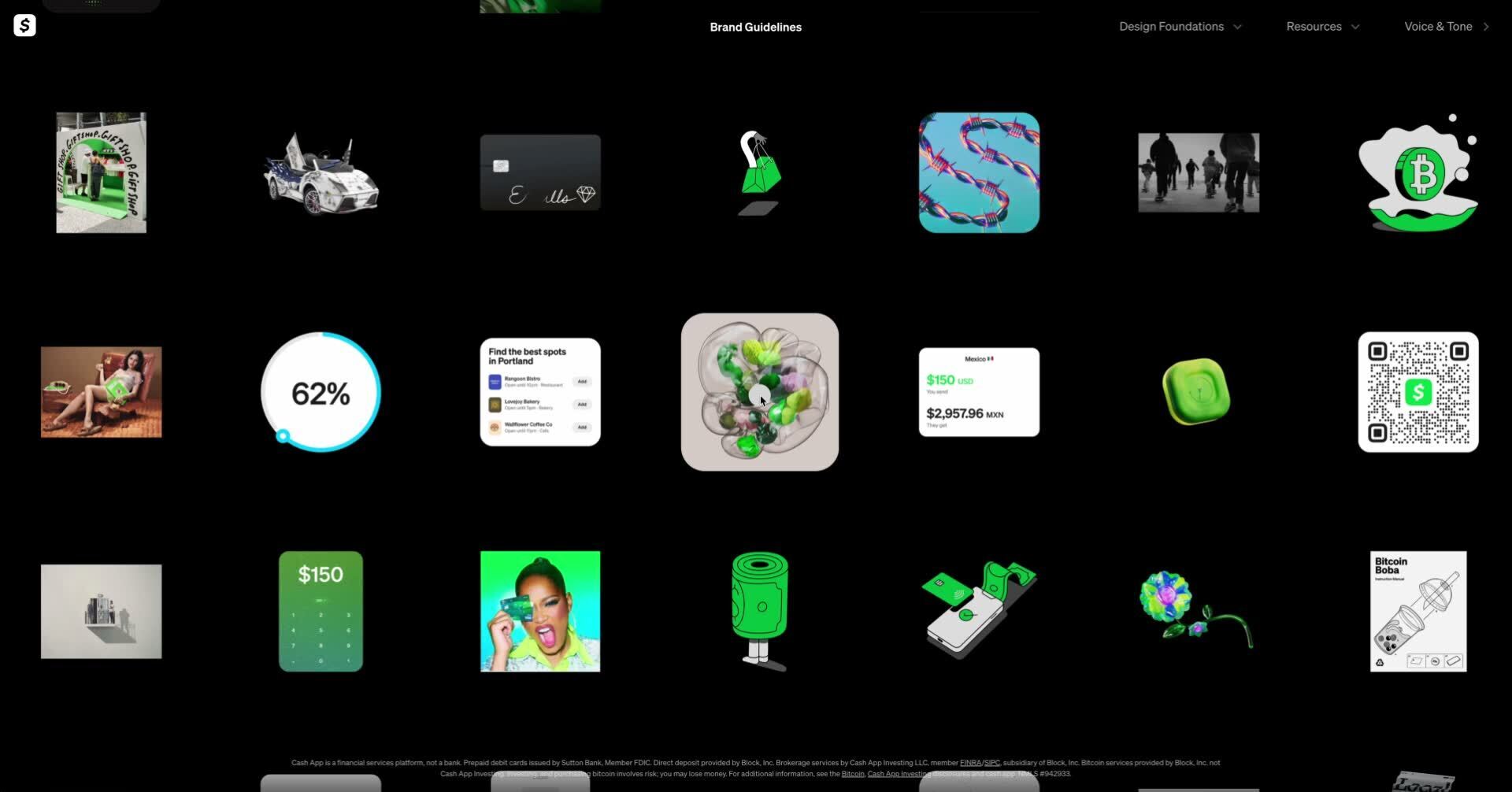
Task: Select the green money roll character
Action: click(x=759, y=611)
